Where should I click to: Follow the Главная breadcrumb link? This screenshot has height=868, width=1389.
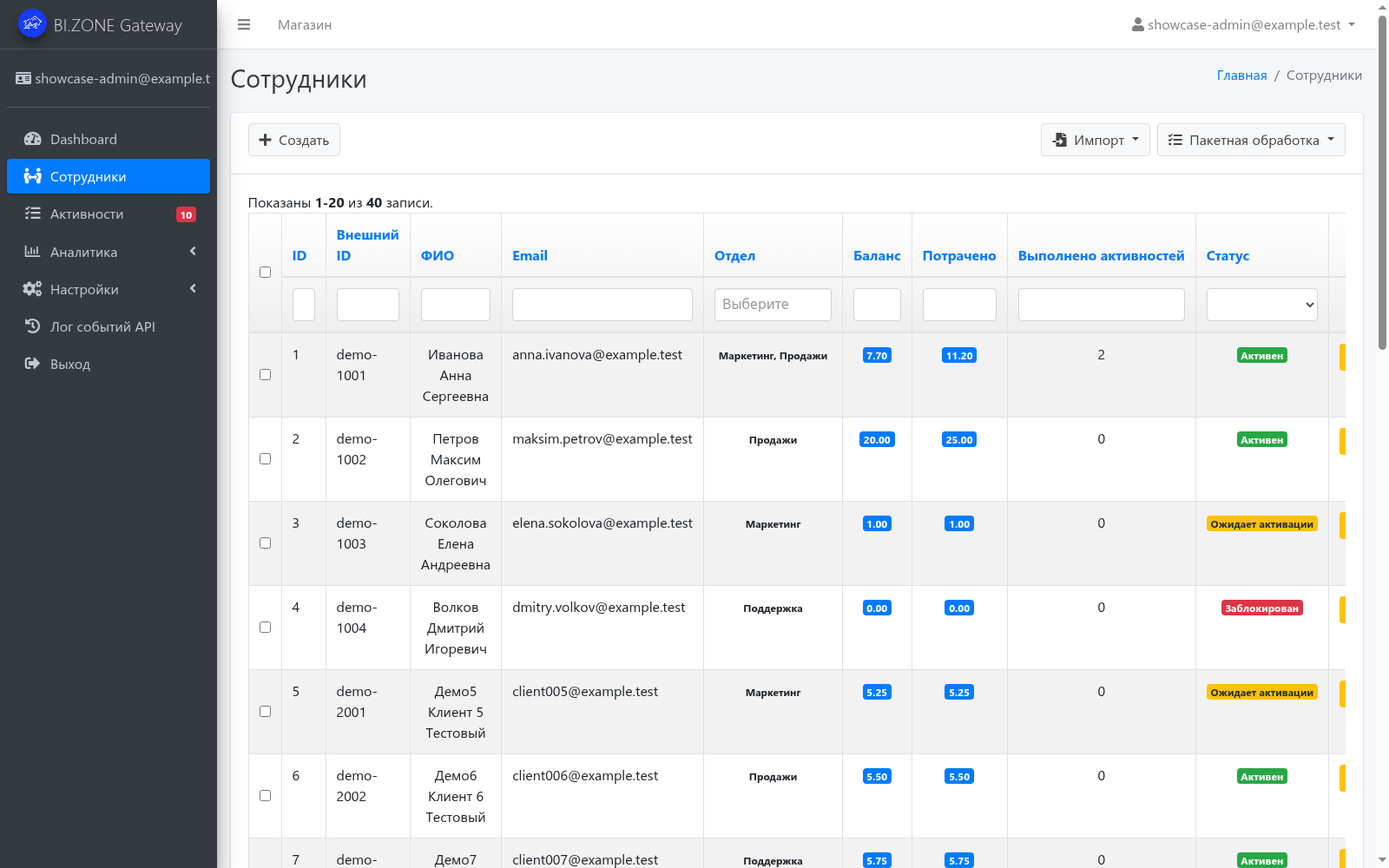pyautogui.click(x=1241, y=76)
